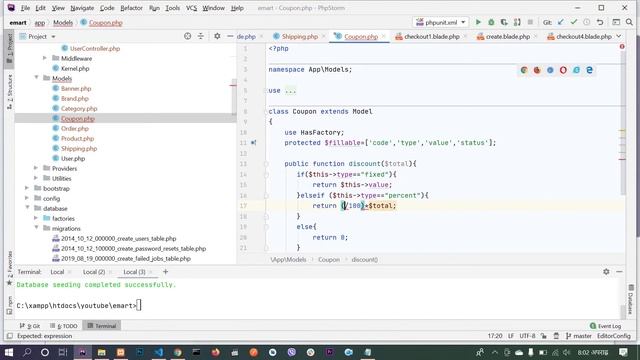
Task: Open the Event Log
Action: pos(605,326)
